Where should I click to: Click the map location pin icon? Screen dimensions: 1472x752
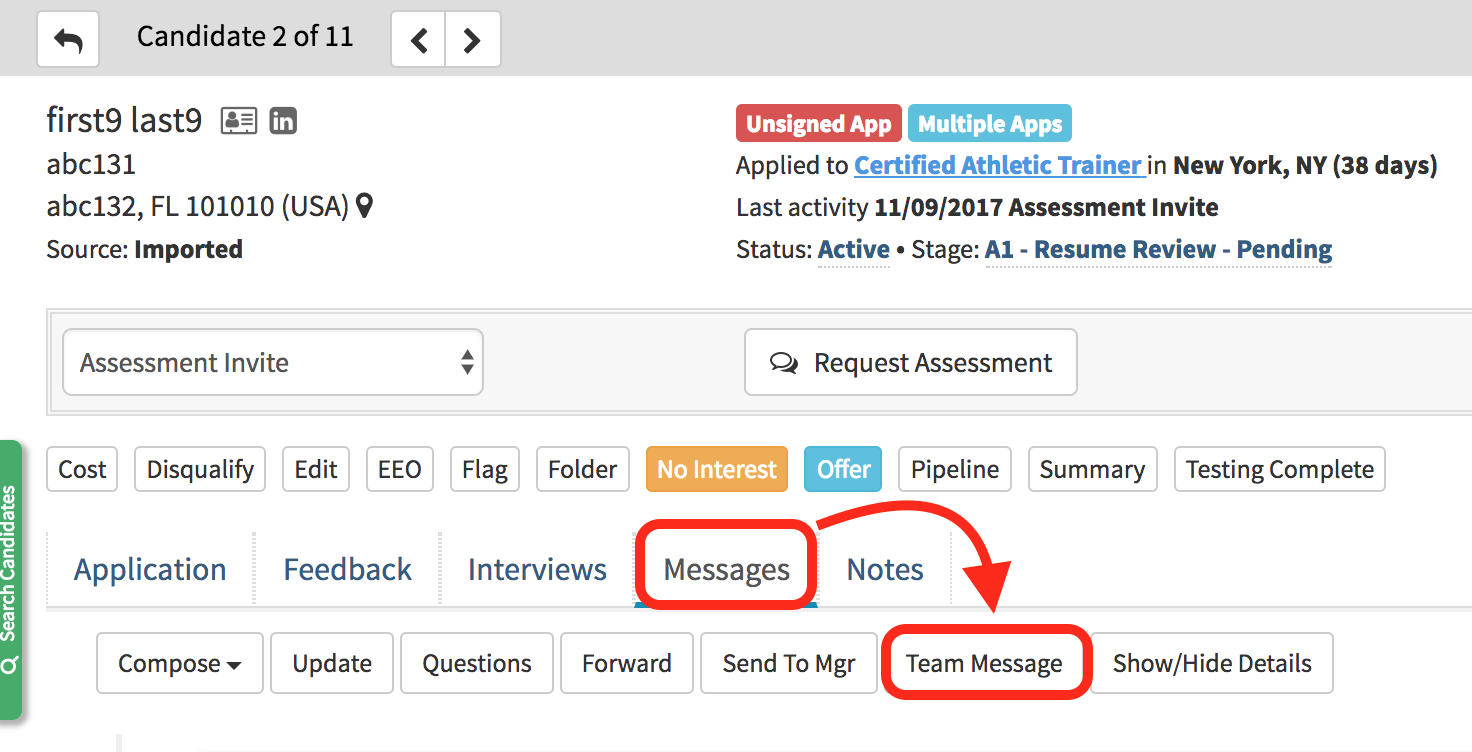coord(365,207)
